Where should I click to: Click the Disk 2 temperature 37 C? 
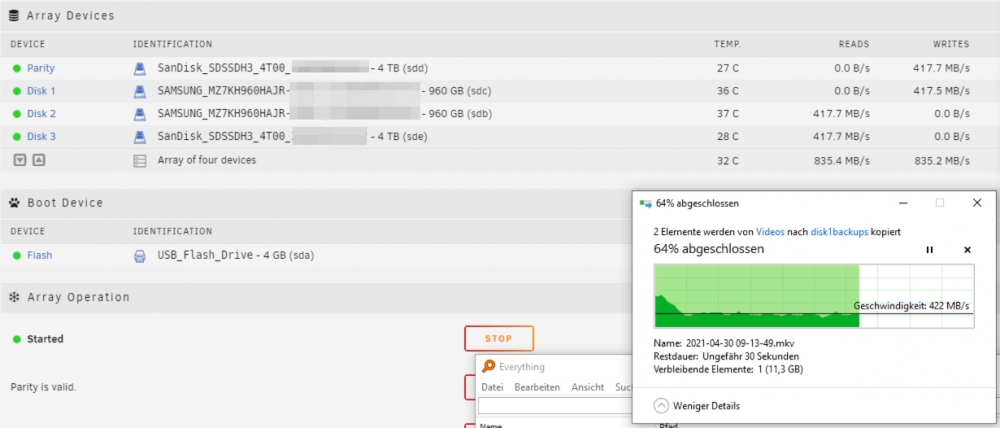[727, 114]
